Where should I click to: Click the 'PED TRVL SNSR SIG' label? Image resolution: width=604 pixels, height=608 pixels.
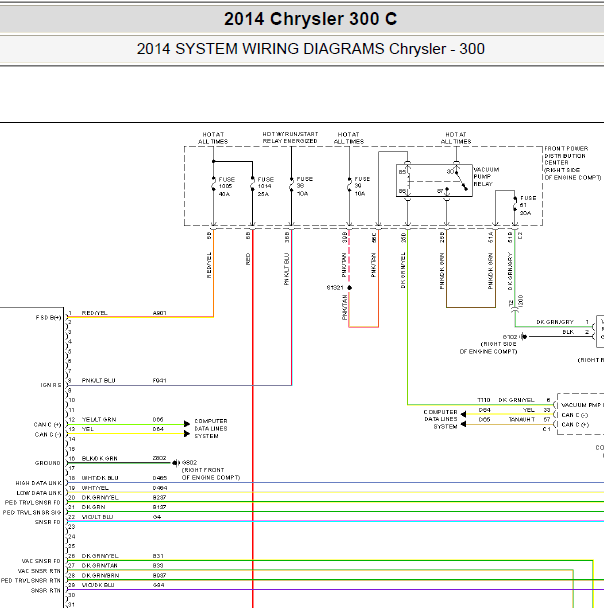(x=32, y=513)
